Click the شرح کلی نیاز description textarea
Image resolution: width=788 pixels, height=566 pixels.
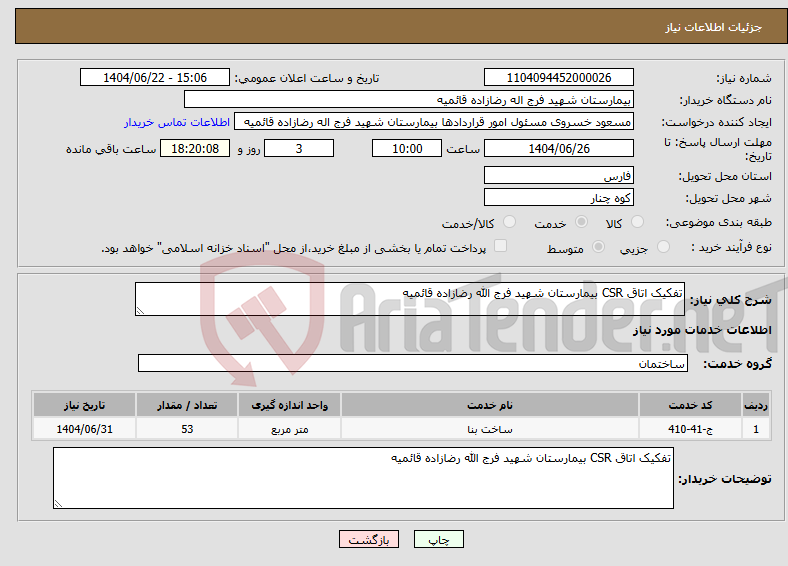pos(410,299)
